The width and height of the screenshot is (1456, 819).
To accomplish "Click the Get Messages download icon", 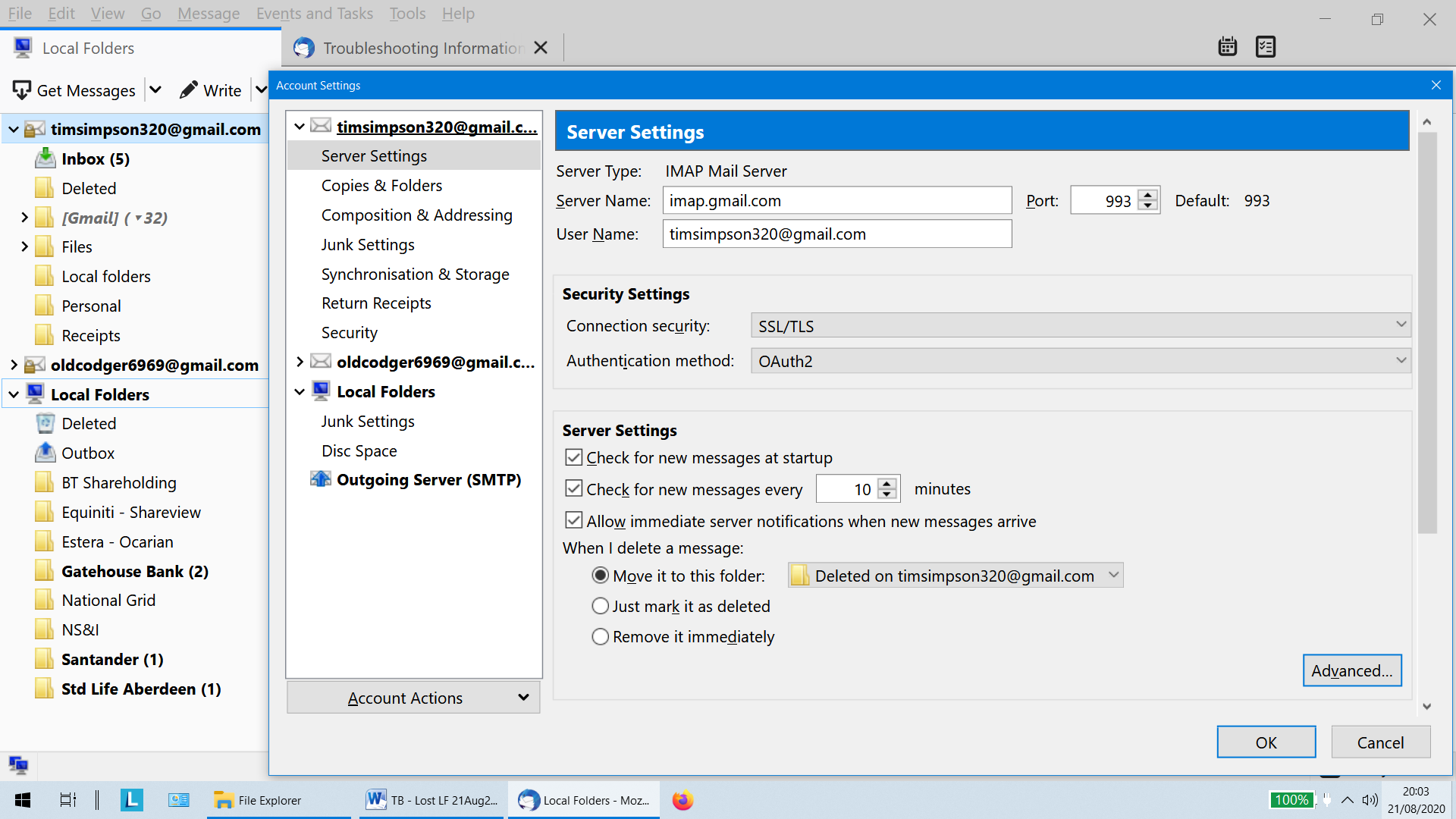I will click(x=22, y=90).
